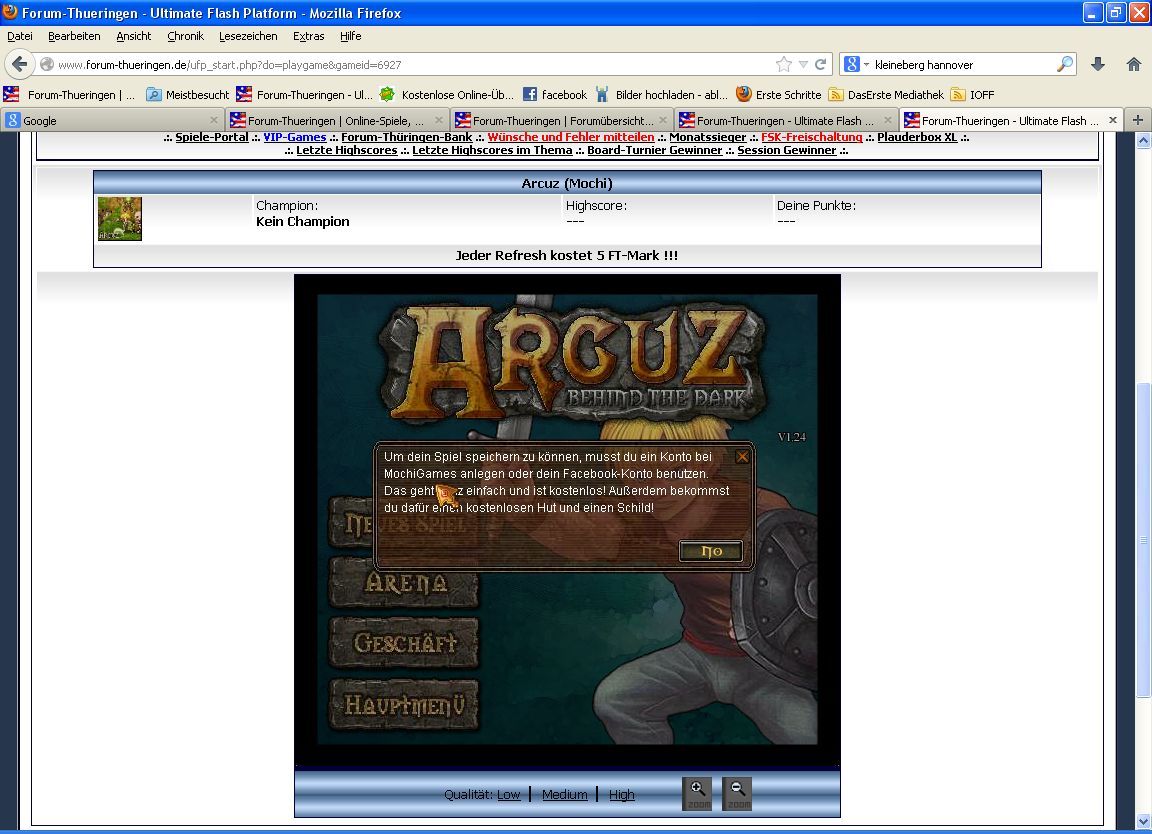Open the facebook bookmark
The height and width of the screenshot is (834, 1152).
555,94
